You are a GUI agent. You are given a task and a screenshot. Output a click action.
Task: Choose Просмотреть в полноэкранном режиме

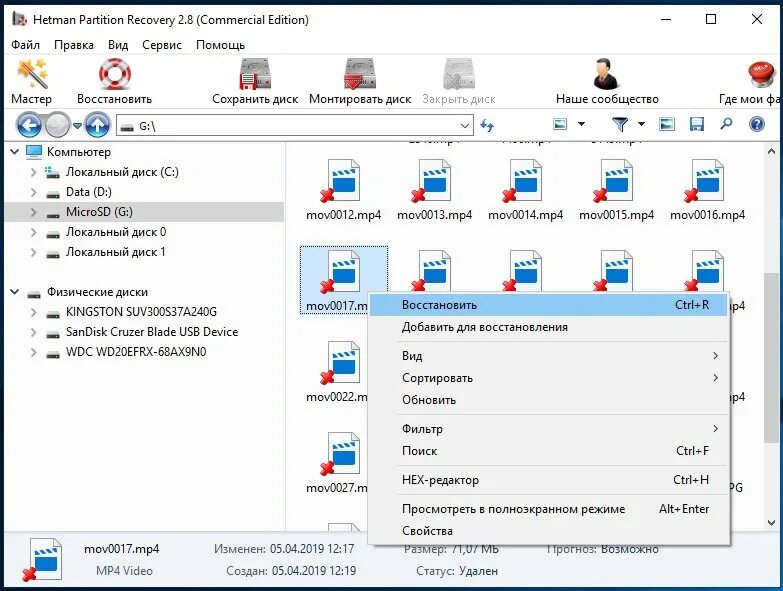(548, 509)
